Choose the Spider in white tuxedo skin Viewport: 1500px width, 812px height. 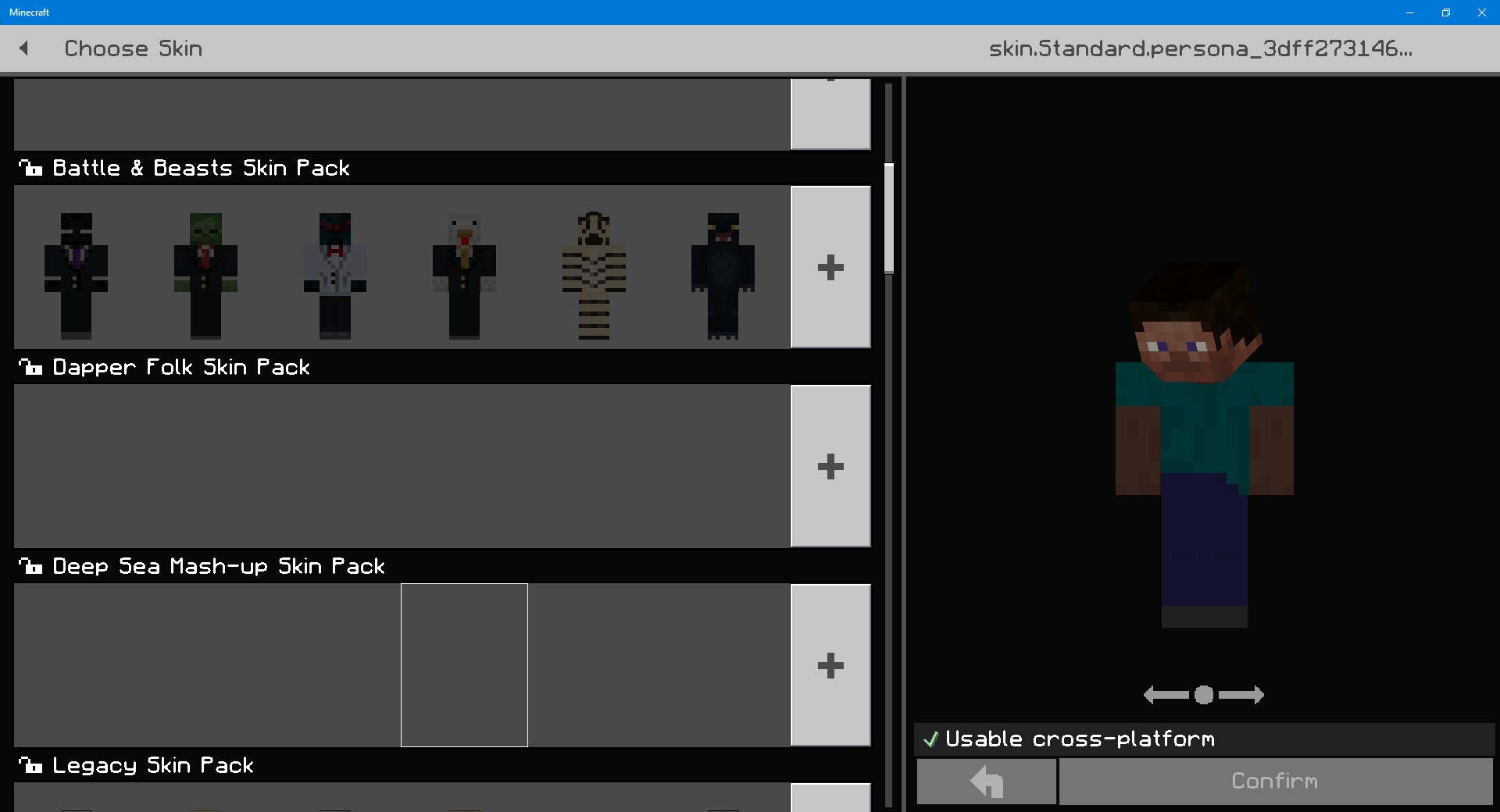point(335,276)
